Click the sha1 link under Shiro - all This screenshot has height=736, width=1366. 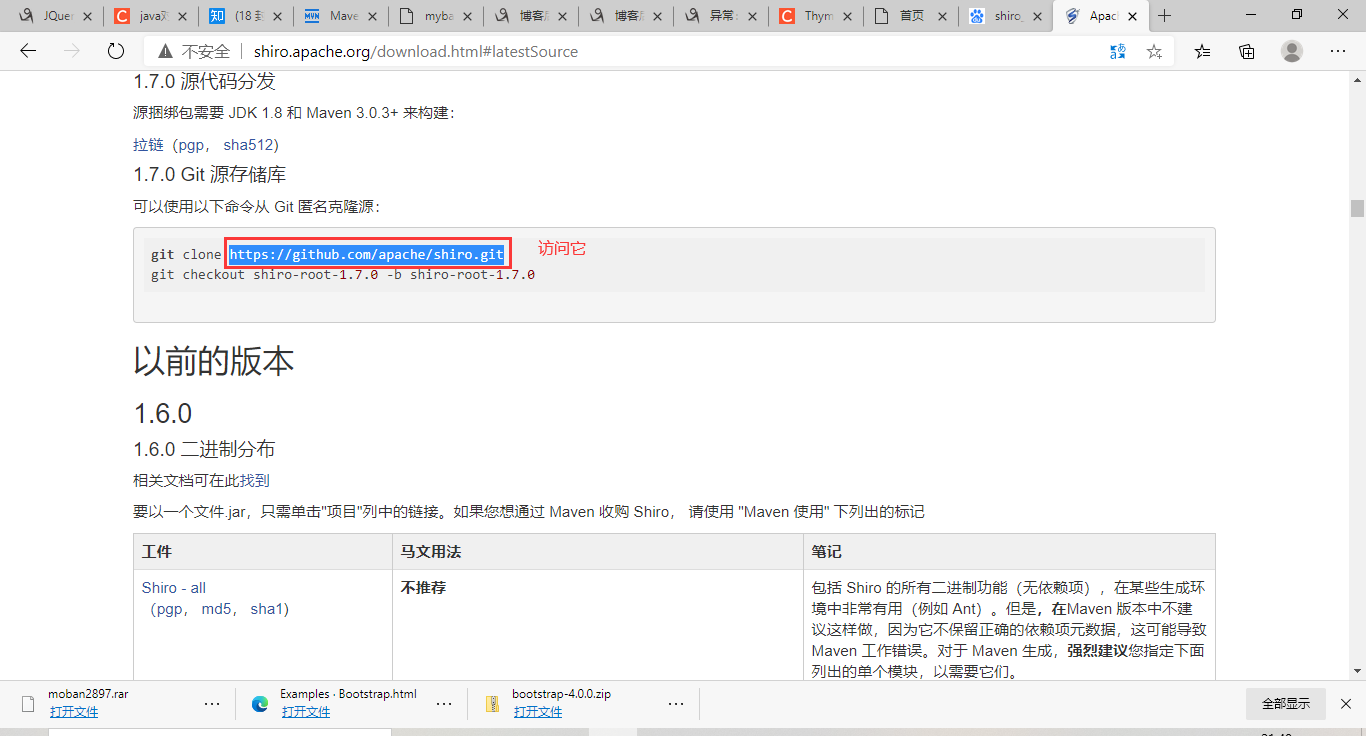[x=267, y=609]
